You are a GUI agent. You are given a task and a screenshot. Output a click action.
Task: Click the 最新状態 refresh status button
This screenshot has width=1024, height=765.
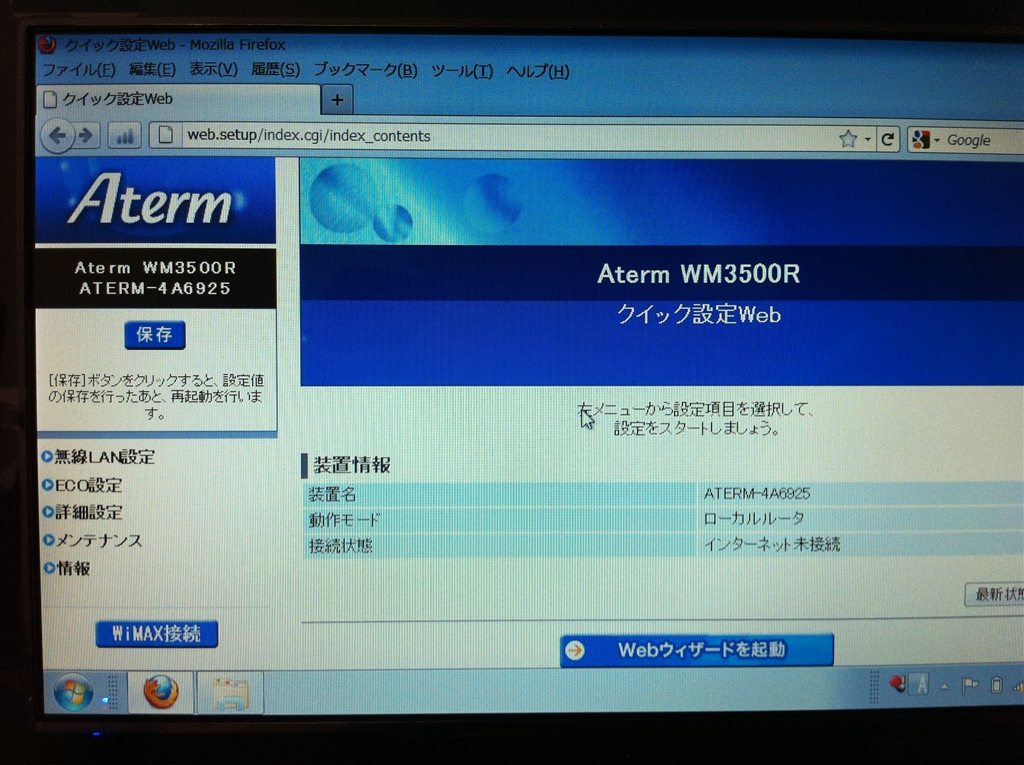(995, 594)
